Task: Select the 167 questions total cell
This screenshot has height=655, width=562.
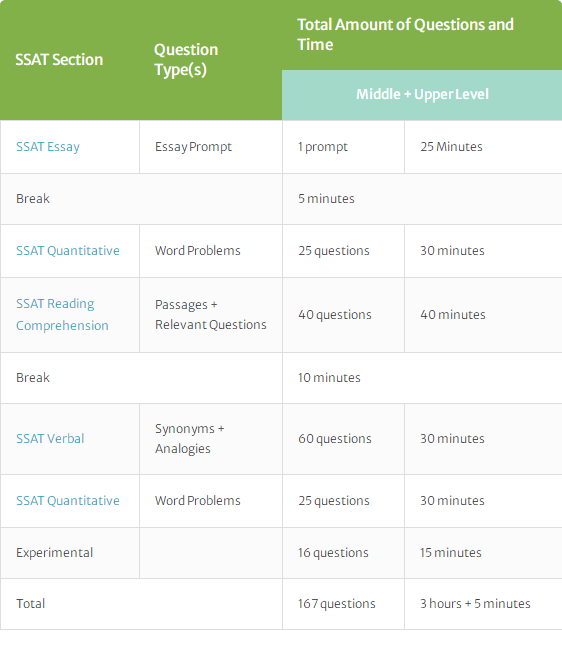Action: (343, 604)
